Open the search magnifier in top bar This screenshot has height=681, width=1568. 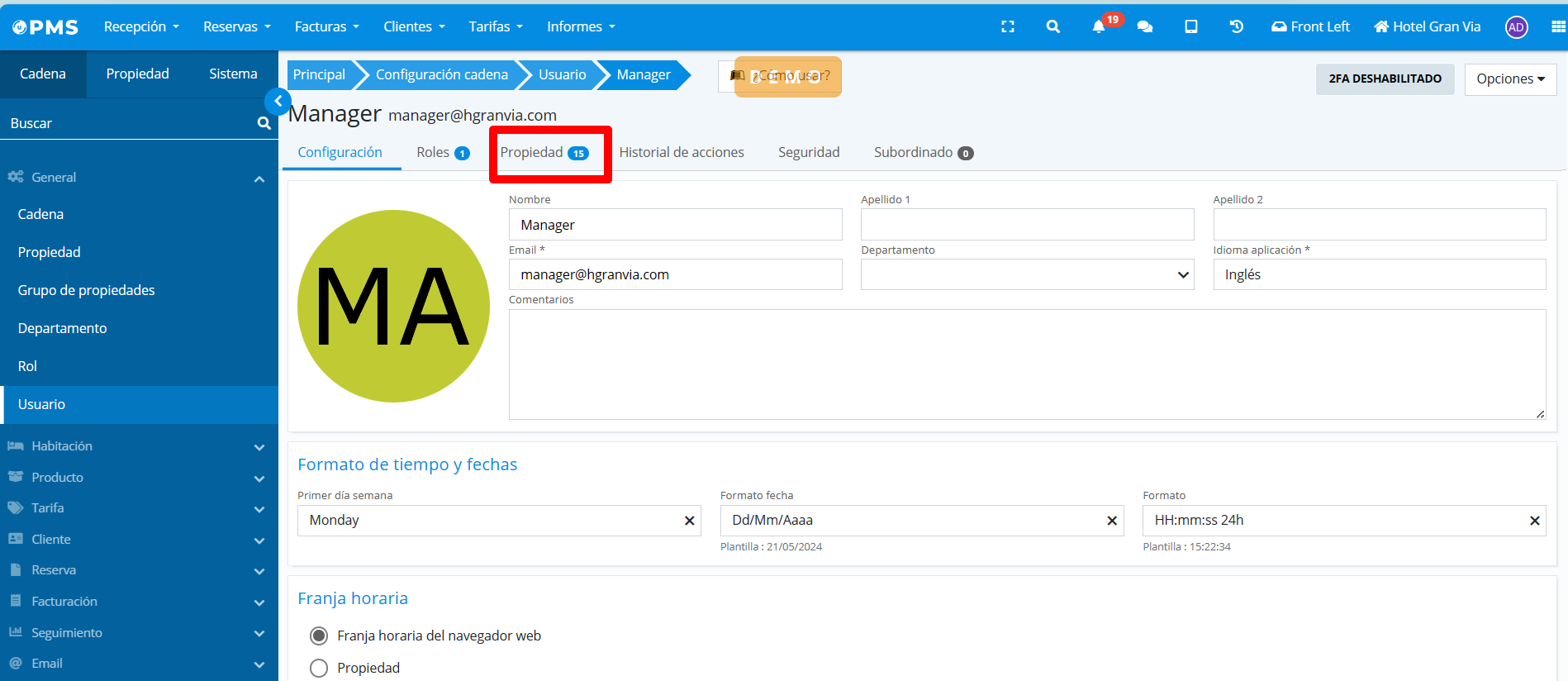coord(1052,26)
